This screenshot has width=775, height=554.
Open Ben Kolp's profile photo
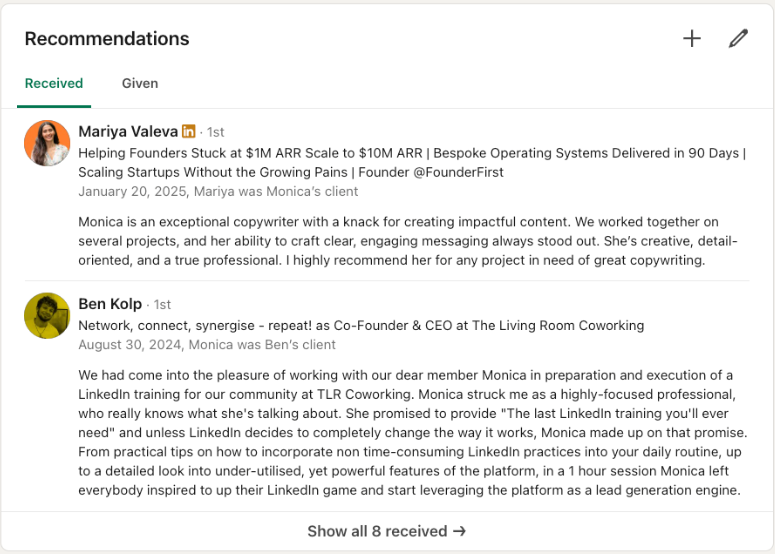[47, 316]
